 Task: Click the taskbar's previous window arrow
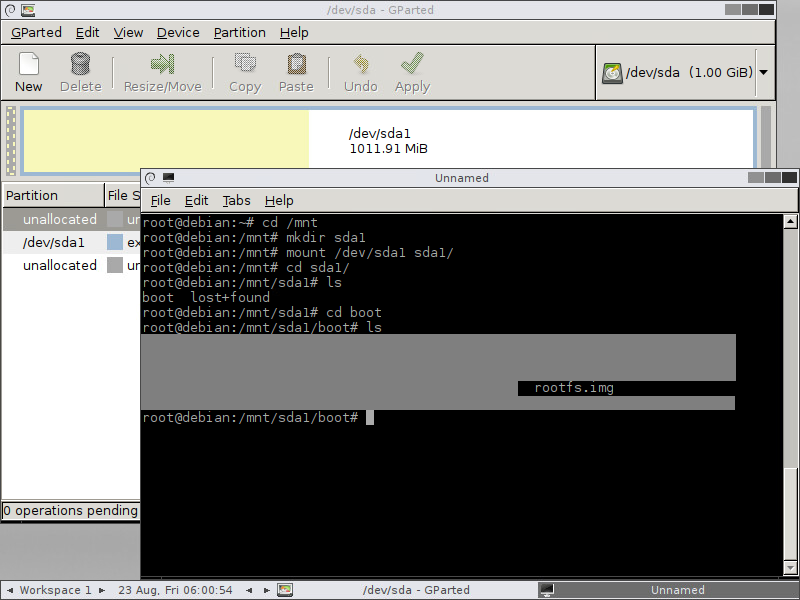point(249,590)
